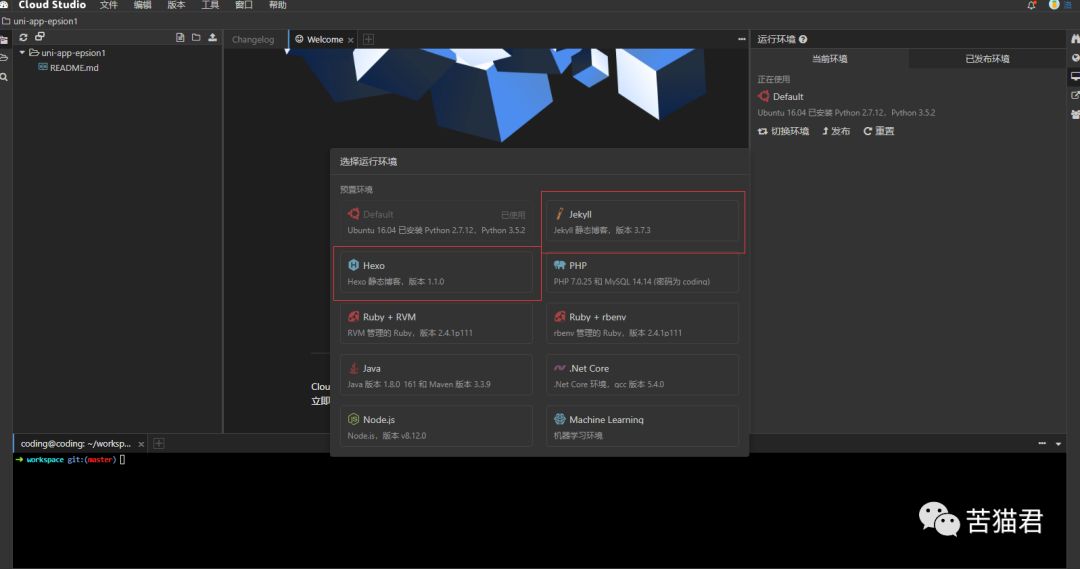Select the Machine Learning environment
This screenshot has height=569, width=1080.
[x=642, y=426]
